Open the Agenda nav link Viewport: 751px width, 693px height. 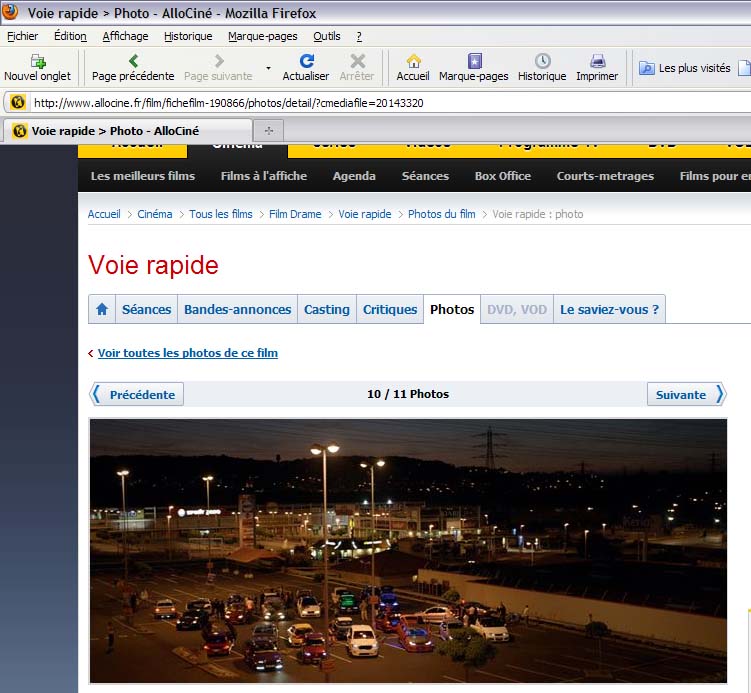pyautogui.click(x=354, y=176)
